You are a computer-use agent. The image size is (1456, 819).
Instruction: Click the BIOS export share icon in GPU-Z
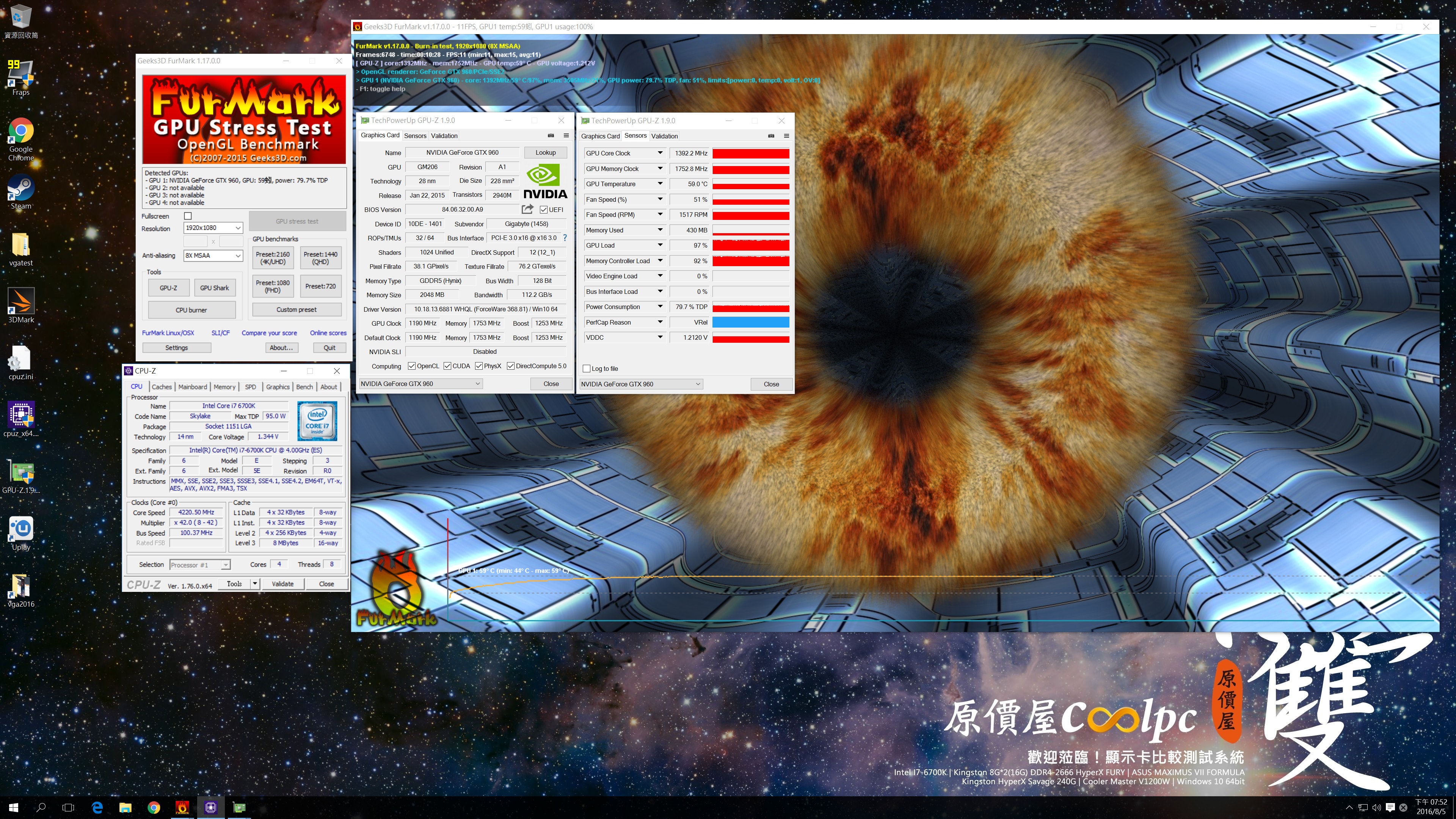coord(527,209)
